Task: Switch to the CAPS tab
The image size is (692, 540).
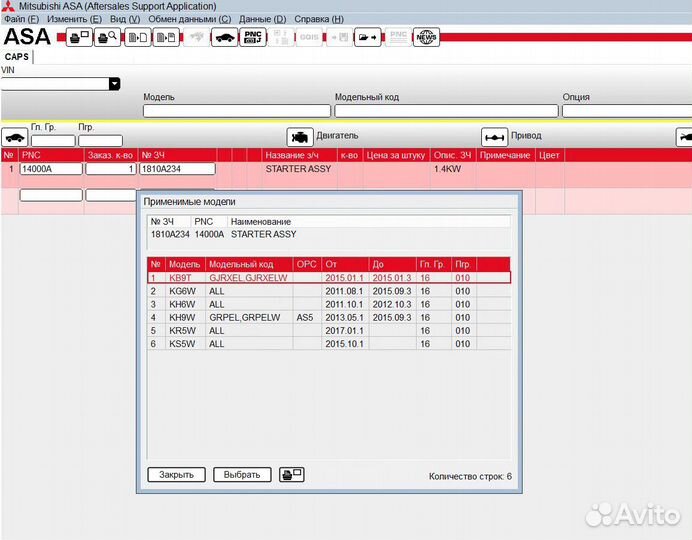Action: pos(17,57)
